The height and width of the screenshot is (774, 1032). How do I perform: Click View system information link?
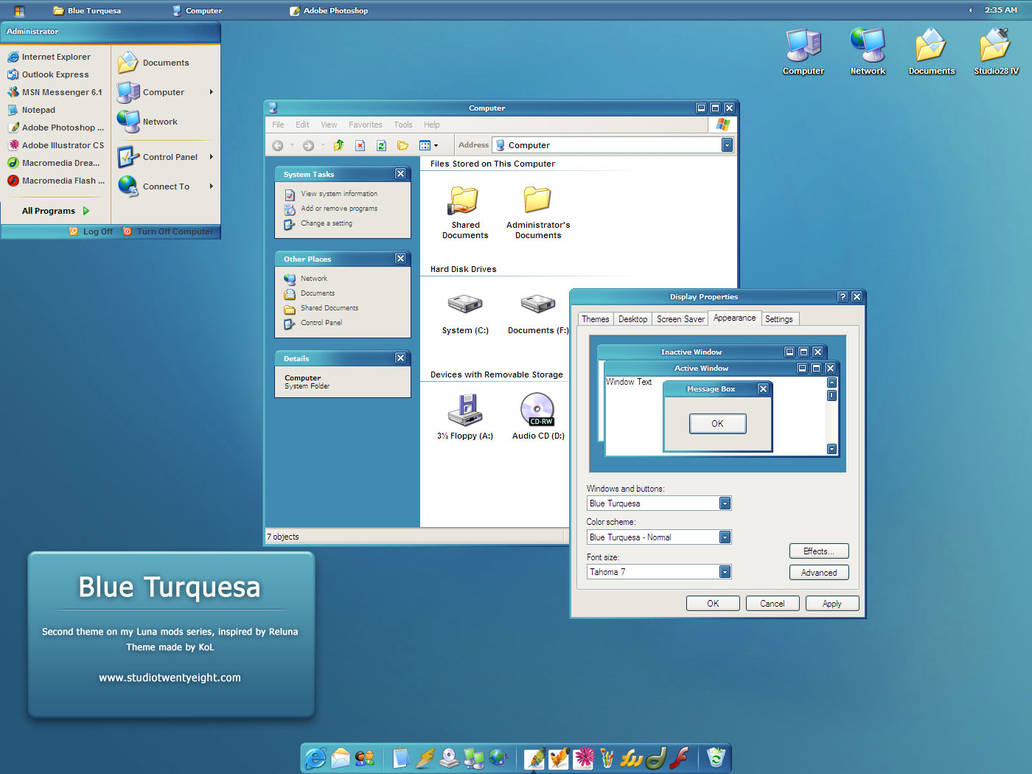(x=339, y=194)
